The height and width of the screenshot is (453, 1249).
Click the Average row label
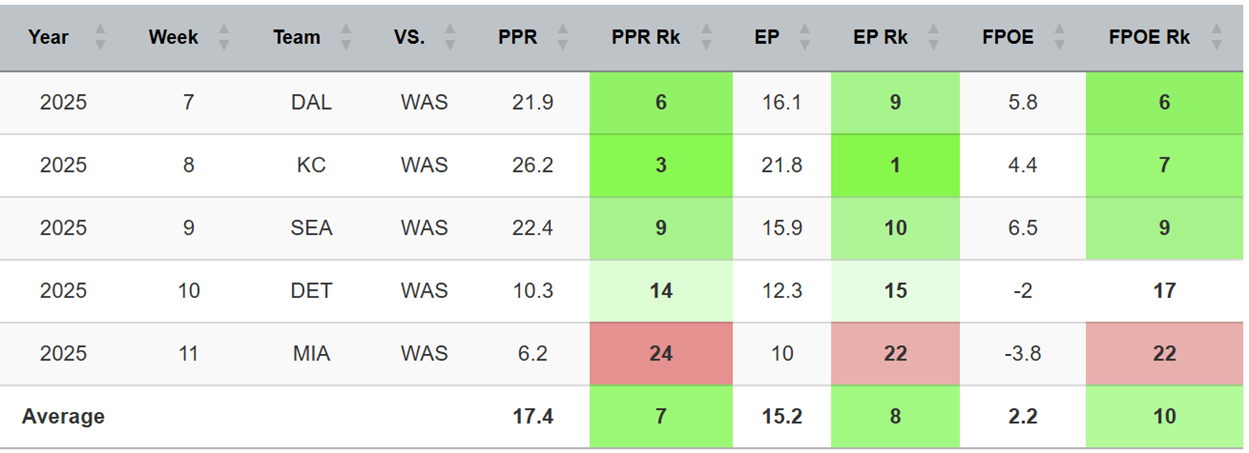pos(63,416)
